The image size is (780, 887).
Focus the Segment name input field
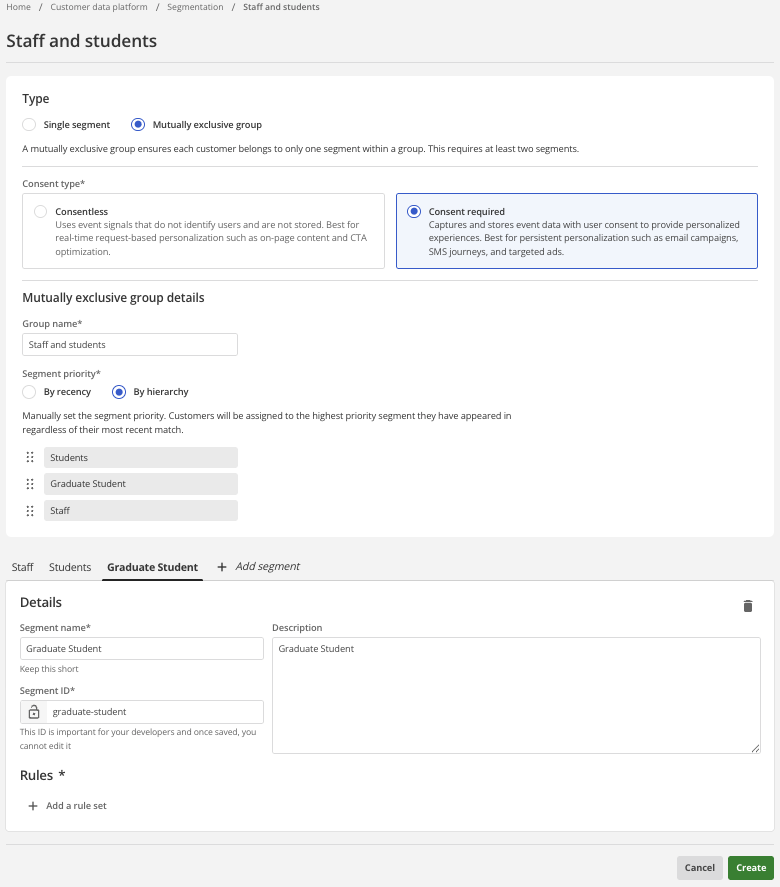[141, 648]
